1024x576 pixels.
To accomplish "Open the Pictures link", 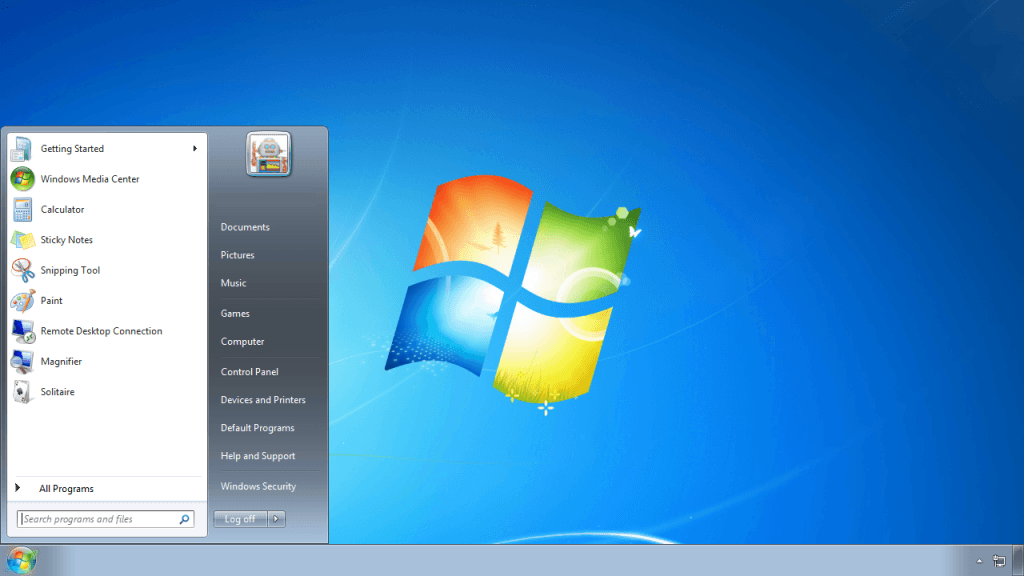I will (x=238, y=255).
